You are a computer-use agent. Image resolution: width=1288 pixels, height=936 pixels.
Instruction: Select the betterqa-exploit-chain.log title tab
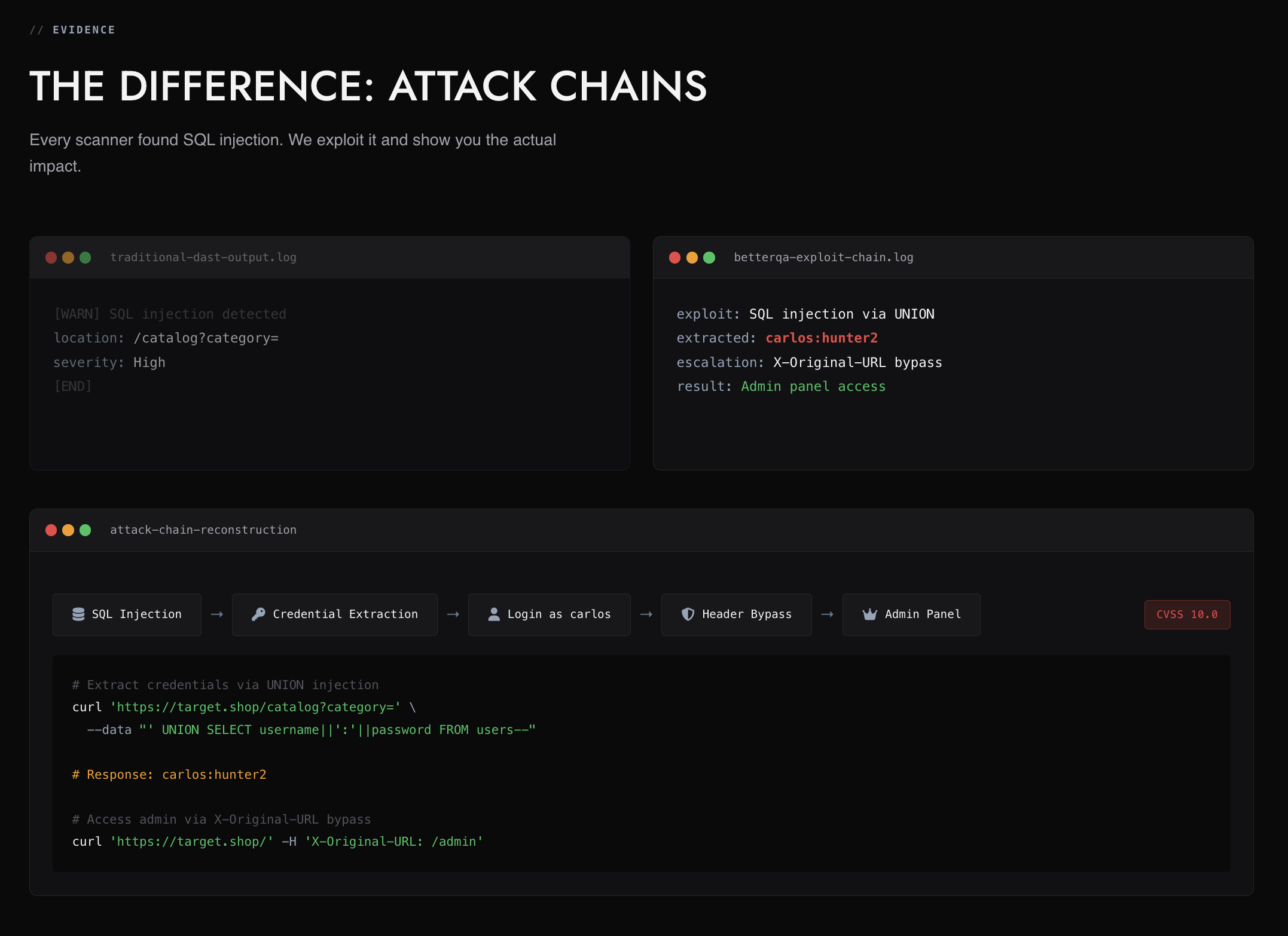point(823,257)
